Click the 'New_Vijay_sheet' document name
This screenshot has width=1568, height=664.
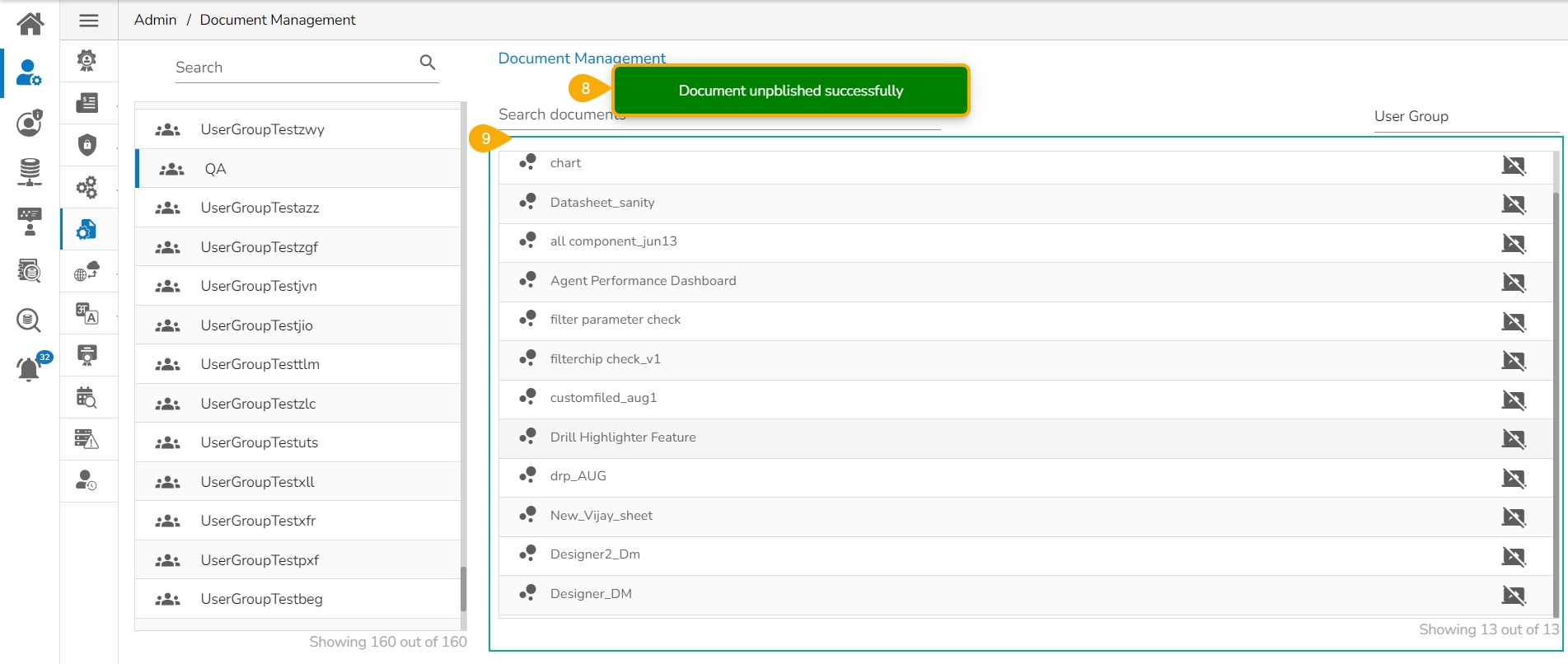[601, 516]
